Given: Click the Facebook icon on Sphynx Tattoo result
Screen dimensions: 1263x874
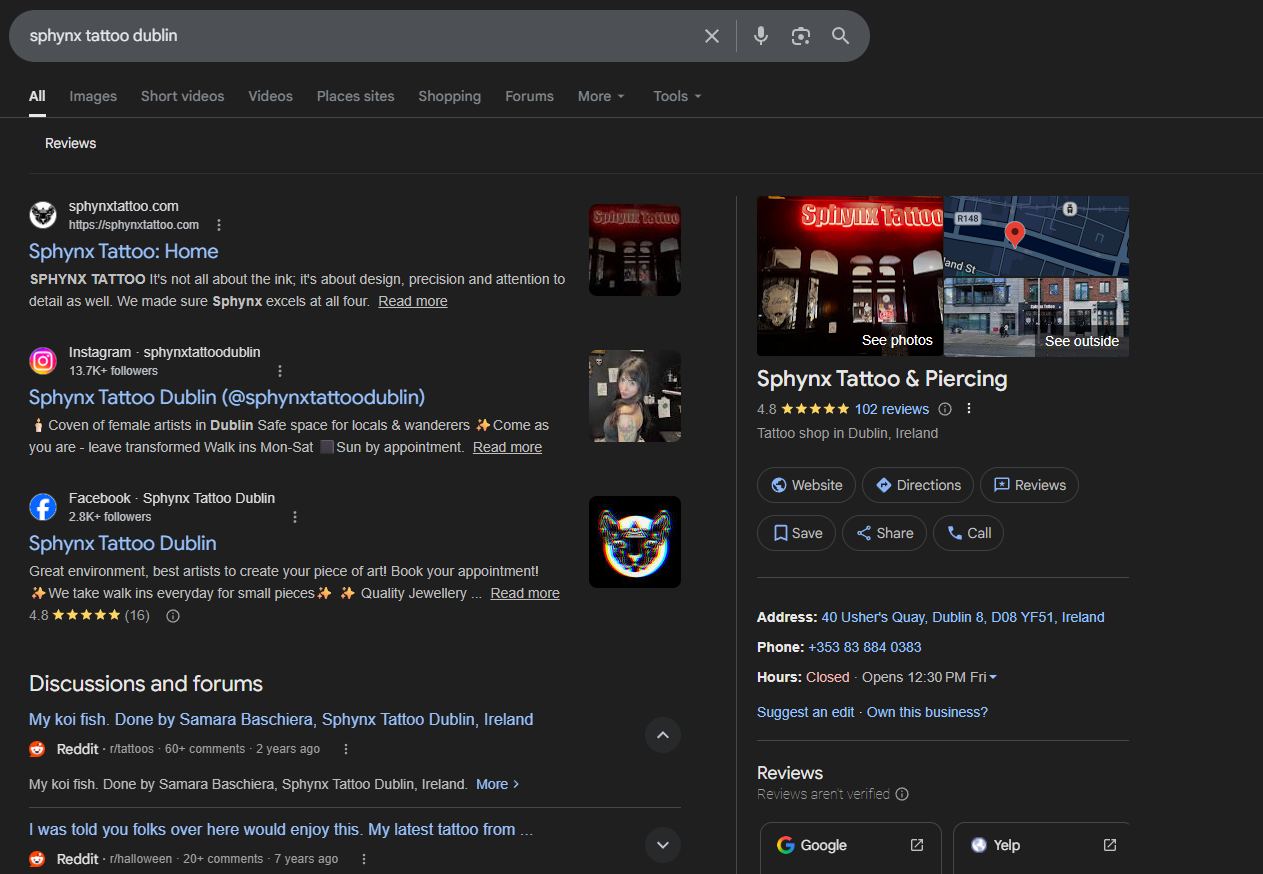Looking at the screenshot, I should 43,506.
